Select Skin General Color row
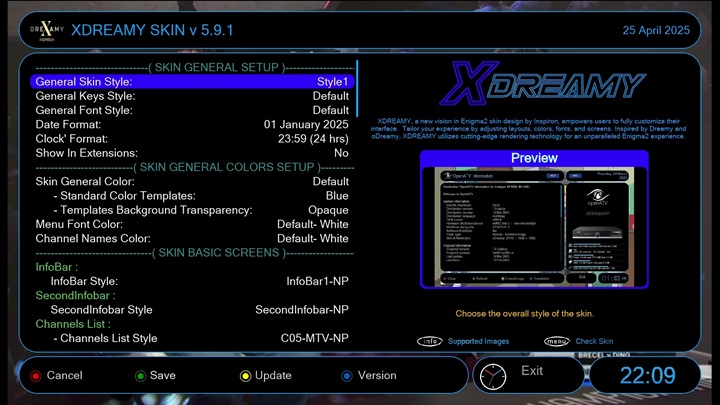This screenshot has width=720, height=405. [192, 181]
